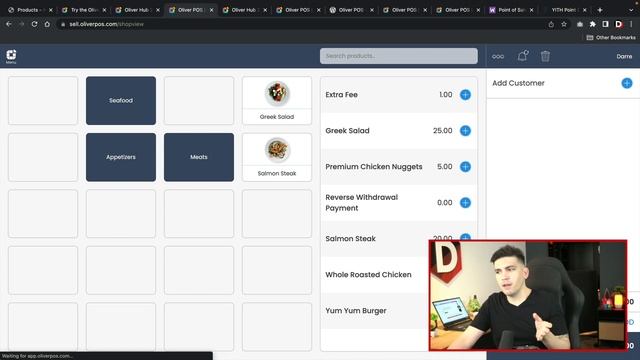Open the notifications bell icon
Viewport: 640px width, 360px height.
[523, 56]
